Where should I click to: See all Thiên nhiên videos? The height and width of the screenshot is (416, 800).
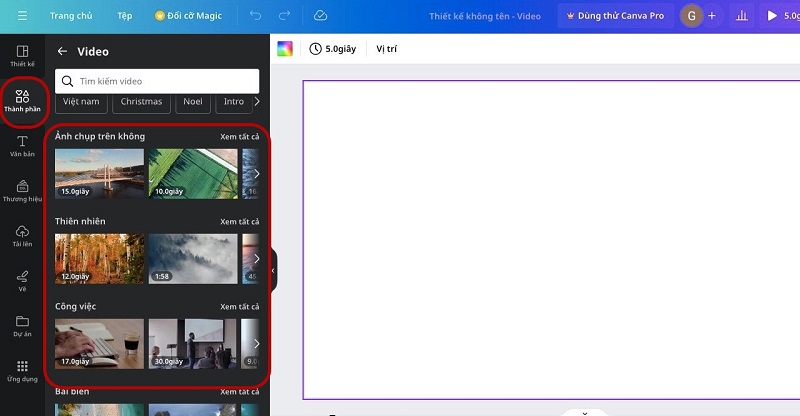(240, 222)
